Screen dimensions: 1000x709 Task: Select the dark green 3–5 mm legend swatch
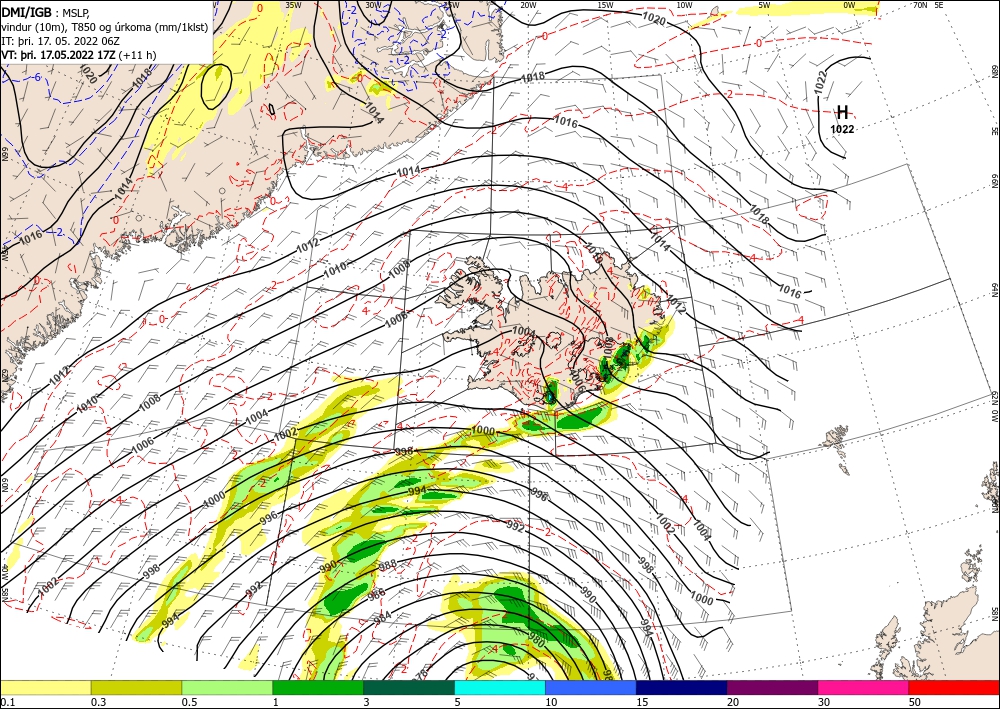pos(409,687)
